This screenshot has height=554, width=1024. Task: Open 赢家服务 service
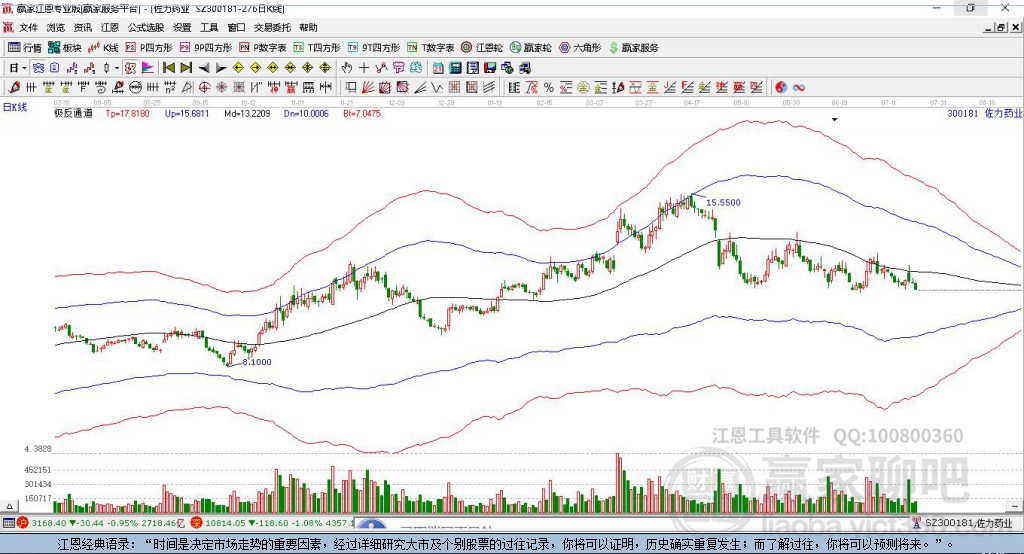point(633,48)
